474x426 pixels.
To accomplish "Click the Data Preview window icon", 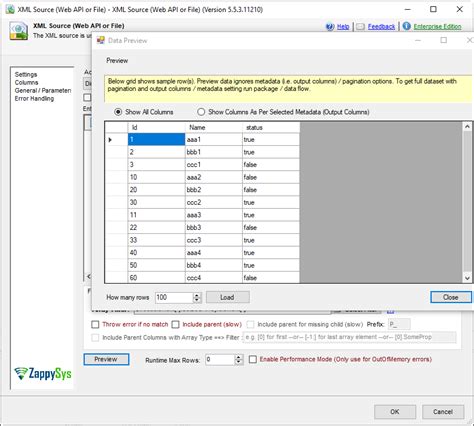I will point(101,40).
